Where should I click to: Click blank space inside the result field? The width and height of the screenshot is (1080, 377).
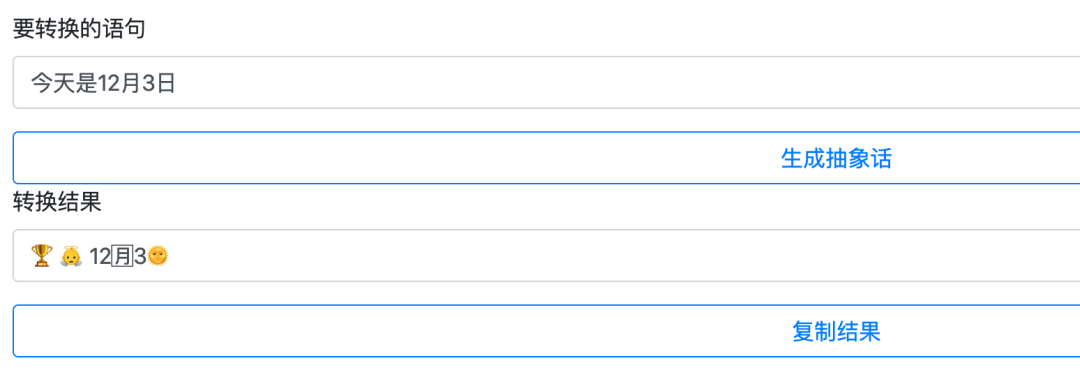620,256
